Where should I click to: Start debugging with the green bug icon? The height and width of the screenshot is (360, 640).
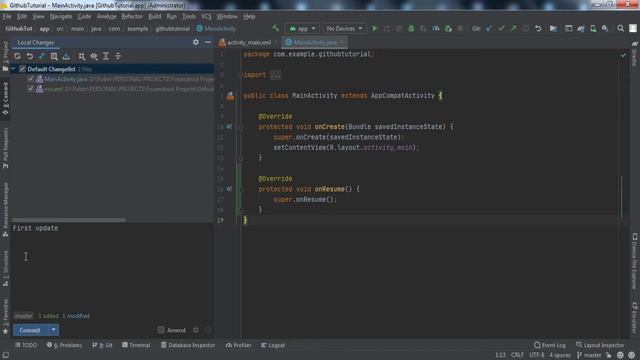(411, 29)
